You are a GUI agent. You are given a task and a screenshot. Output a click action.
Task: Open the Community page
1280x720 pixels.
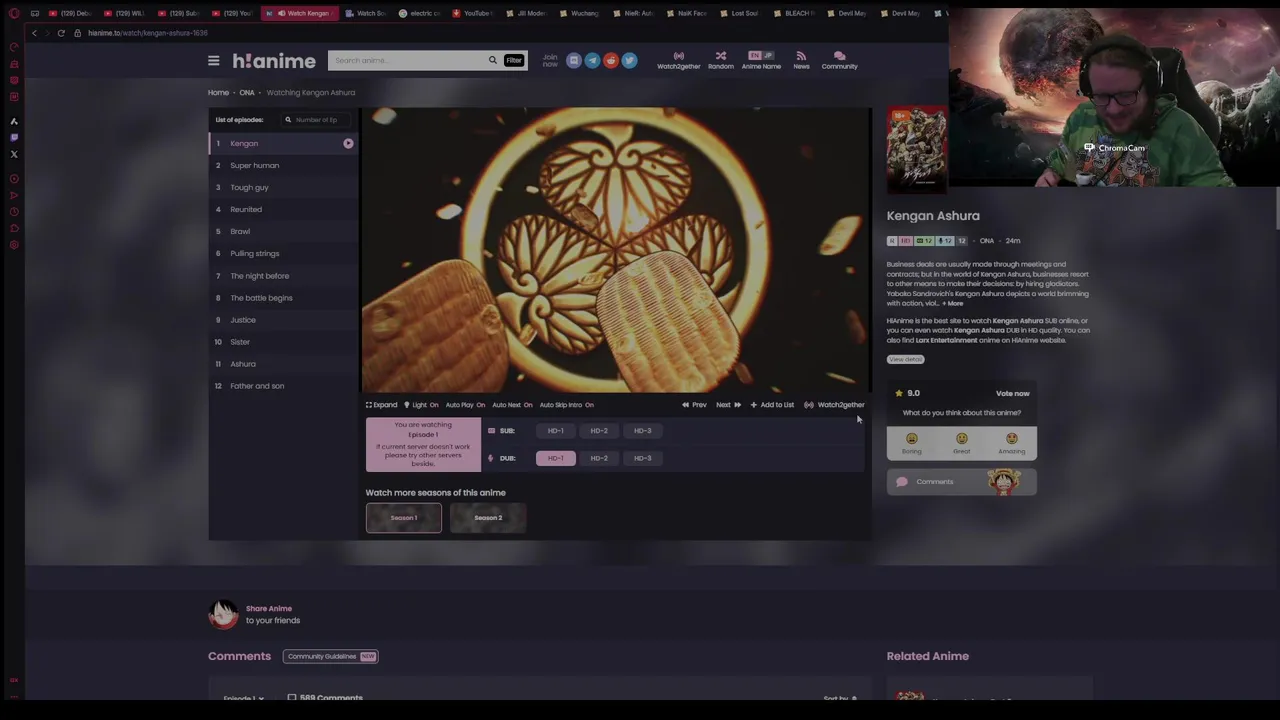(x=839, y=60)
